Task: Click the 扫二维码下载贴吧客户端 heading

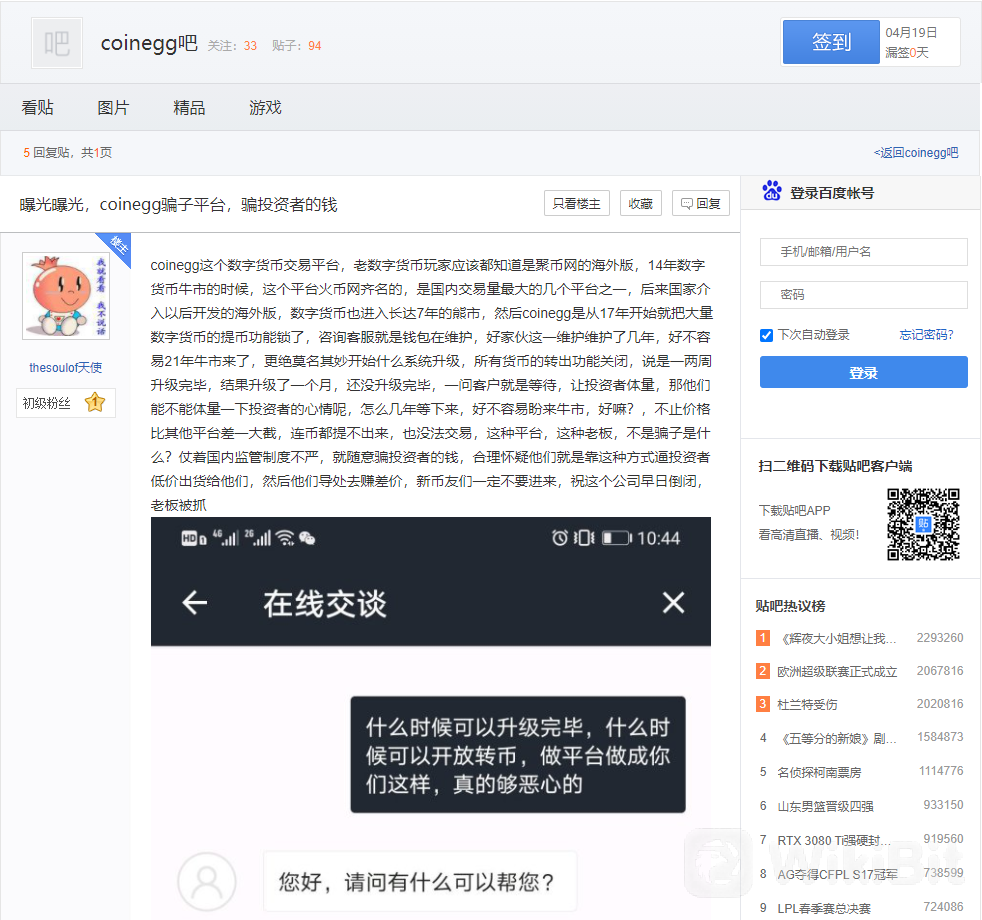Action: pos(835,467)
